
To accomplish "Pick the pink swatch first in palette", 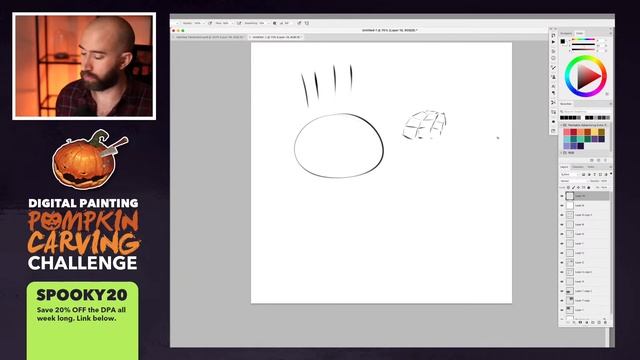I will (x=567, y=132).
